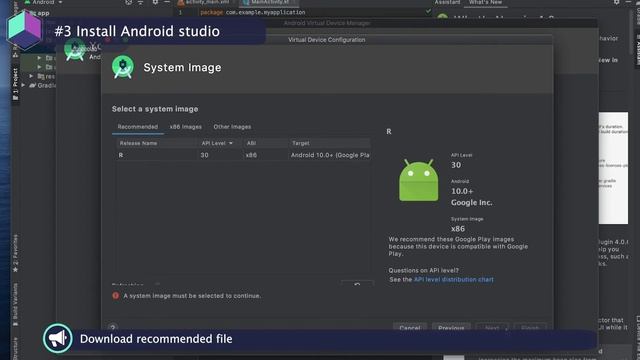Image resolution: width=640 pixels, height=360 pixels.
Task: Toggle API Level column sort arrow
Action: [x=231, y=143]
